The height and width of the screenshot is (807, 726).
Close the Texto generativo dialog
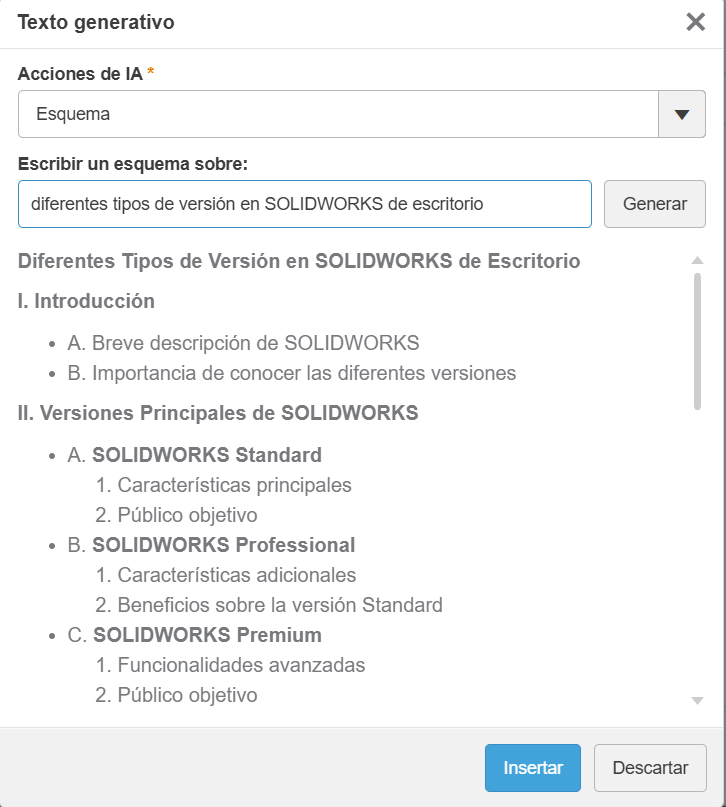pyautogui.click(x=696, y=22)
